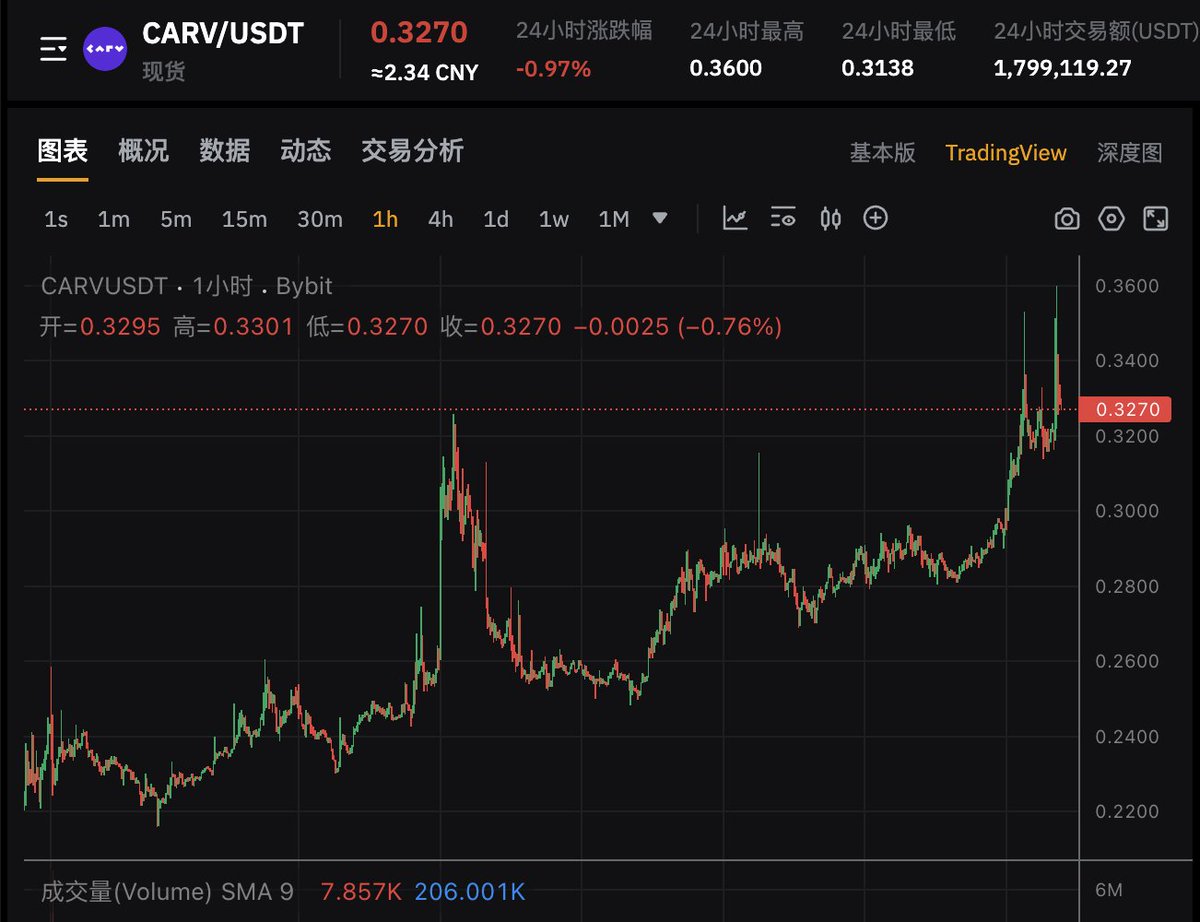The image size is (1200, 922).
Task: Click the 开=0.3295 open value in legend
Action: pos(101,326)
